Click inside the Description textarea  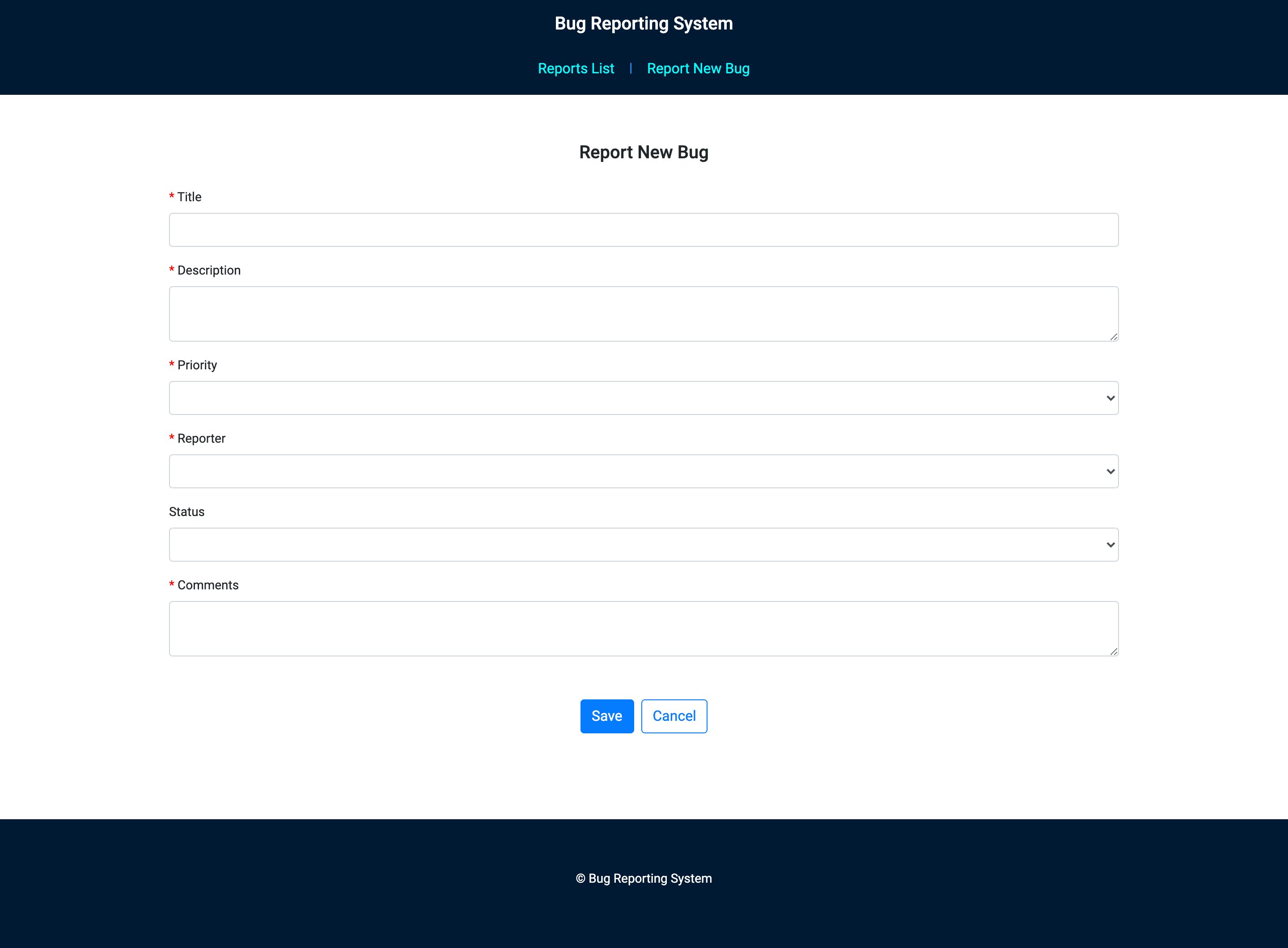(643, 313)
